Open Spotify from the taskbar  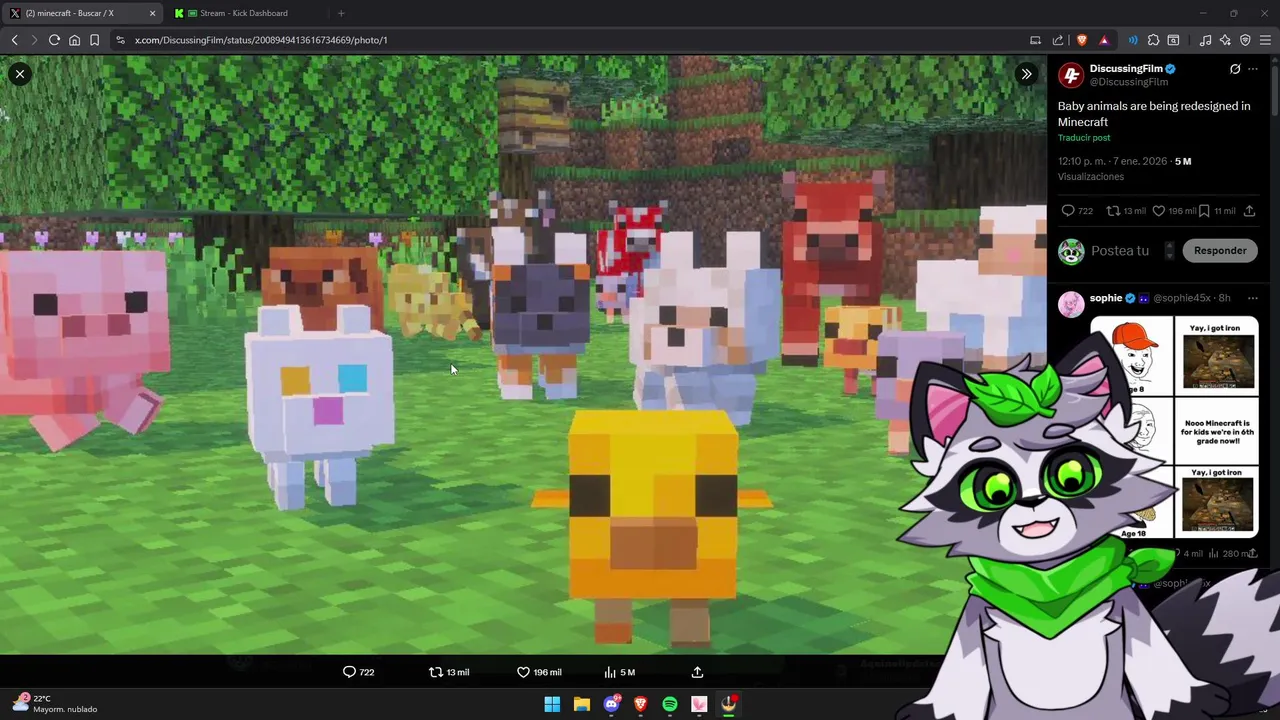point(670,704)
